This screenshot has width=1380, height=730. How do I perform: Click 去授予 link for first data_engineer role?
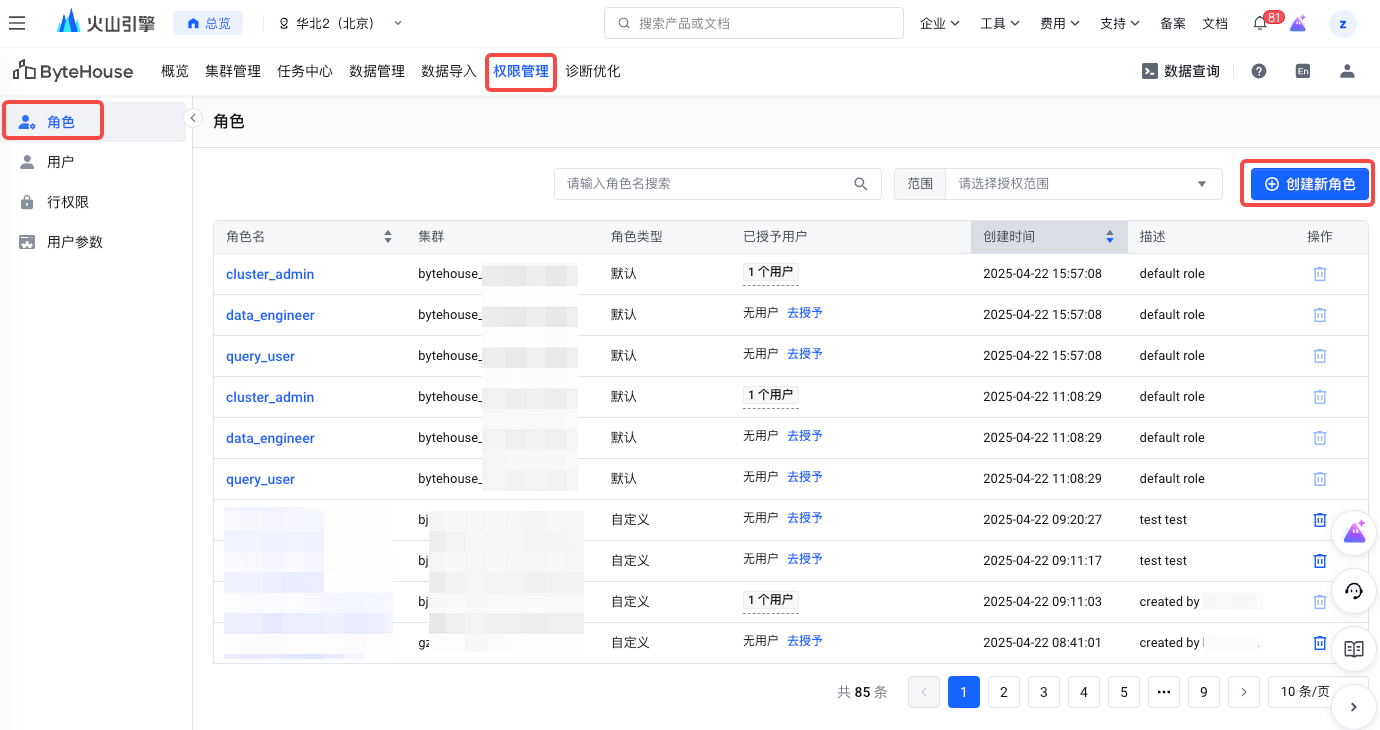point(804,313)
